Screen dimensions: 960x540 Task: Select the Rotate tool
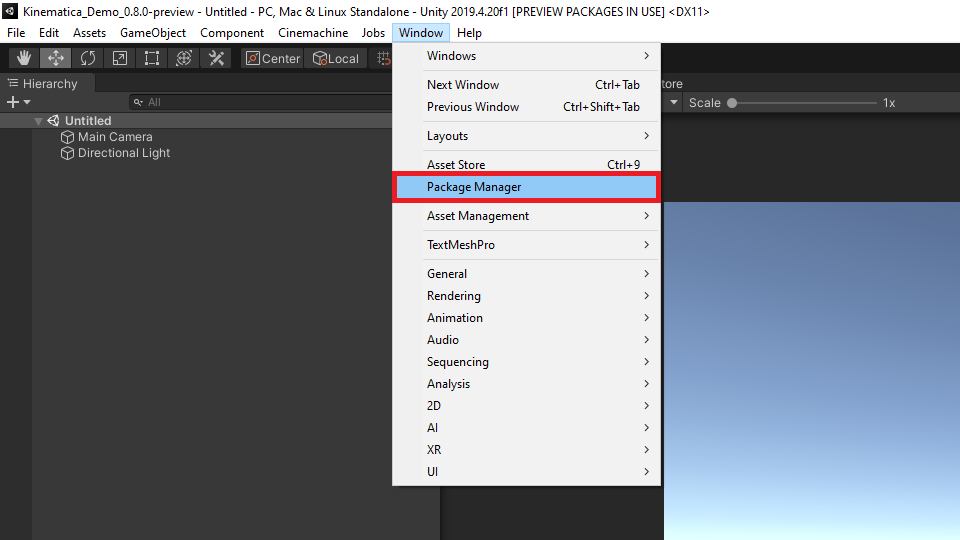[x=88, y=58]
